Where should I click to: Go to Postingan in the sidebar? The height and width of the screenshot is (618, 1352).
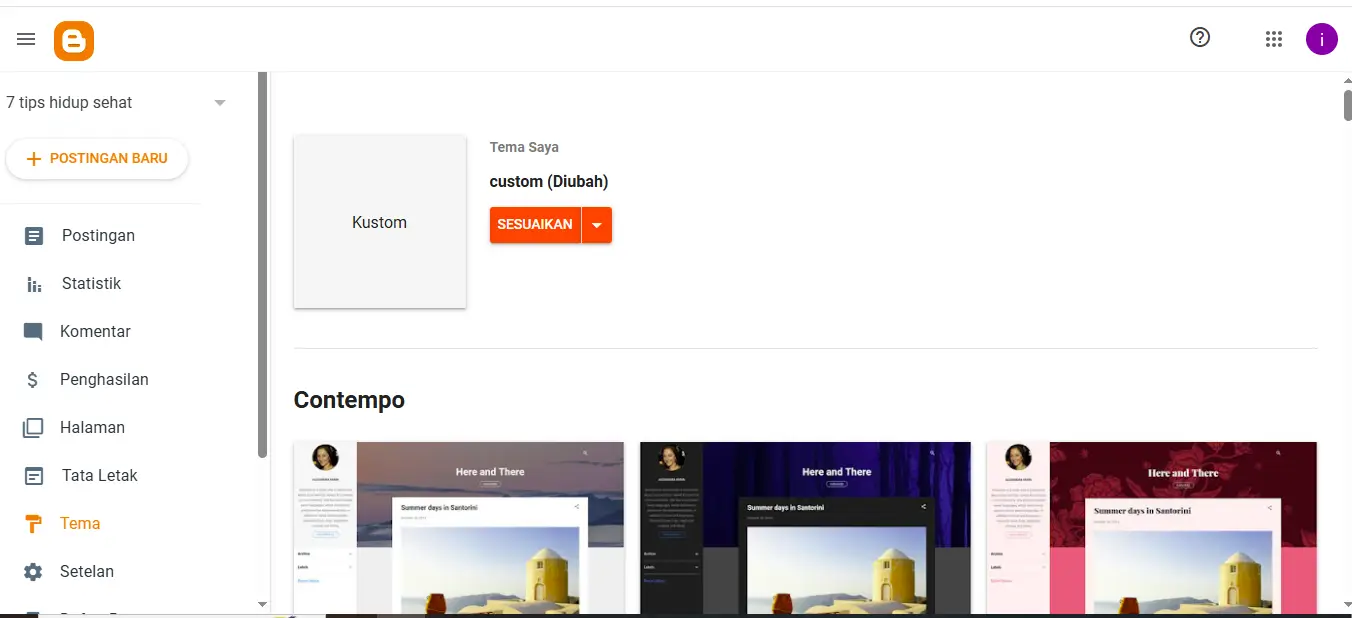click(98, 236)
